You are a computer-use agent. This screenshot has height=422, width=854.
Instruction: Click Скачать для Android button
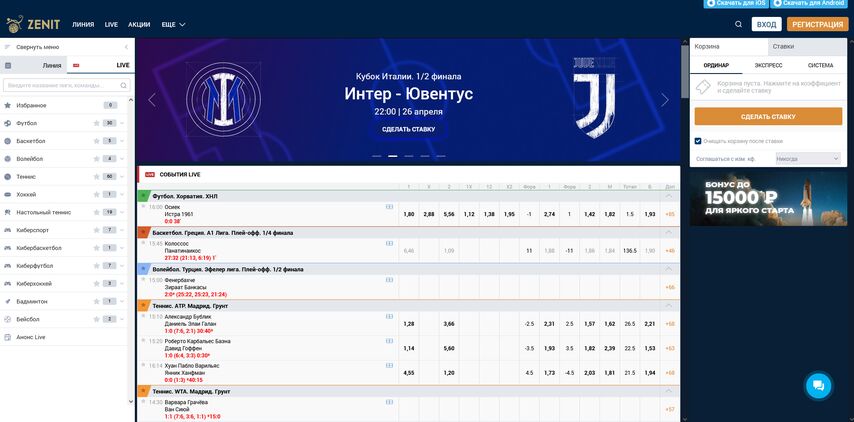click(x=810, y=3)
